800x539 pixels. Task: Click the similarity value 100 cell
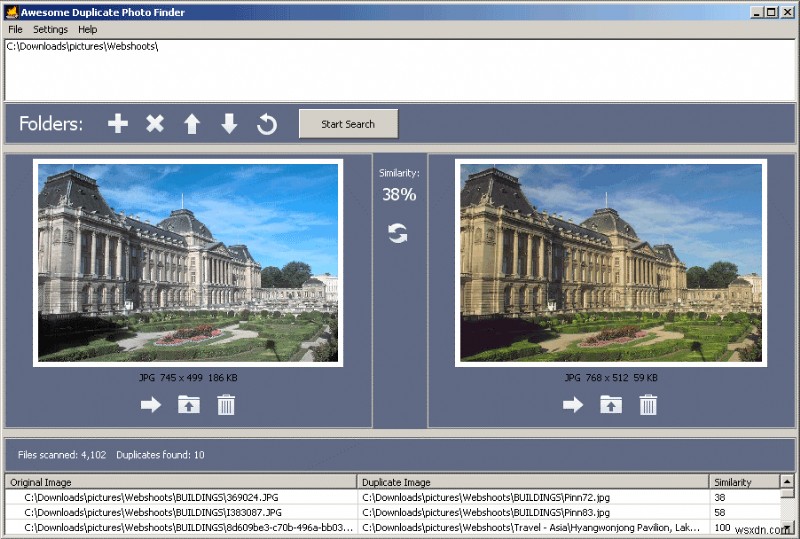pos(744,527)
